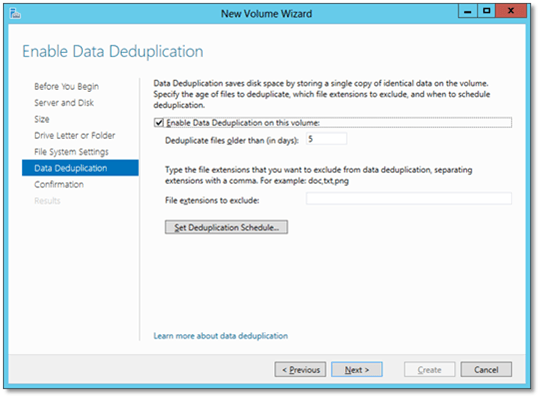The height and width of the screenshot is (398, 540).
Task: Select Before You Begin step
Action: pyautogui.click(x=66, y=86)
